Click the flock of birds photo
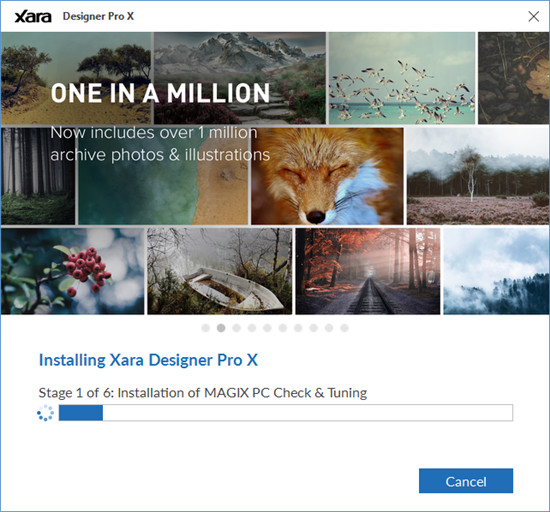This screenshot has width=550, height=512. coord(402,78)
